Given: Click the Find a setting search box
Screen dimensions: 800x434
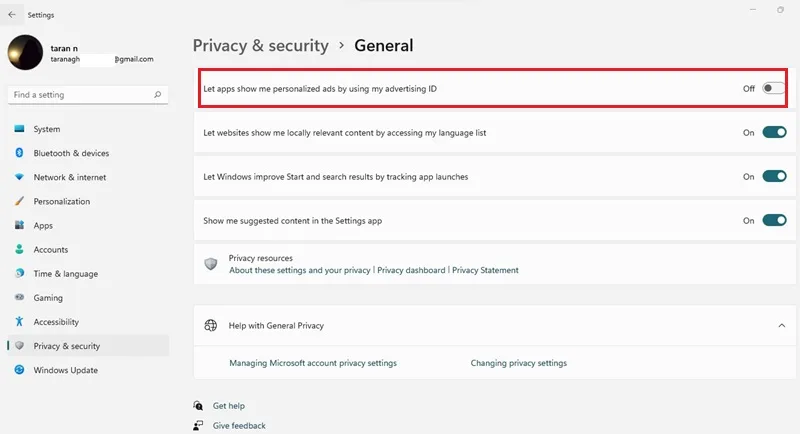Looking at the screenshot, I should click(88, 95).
